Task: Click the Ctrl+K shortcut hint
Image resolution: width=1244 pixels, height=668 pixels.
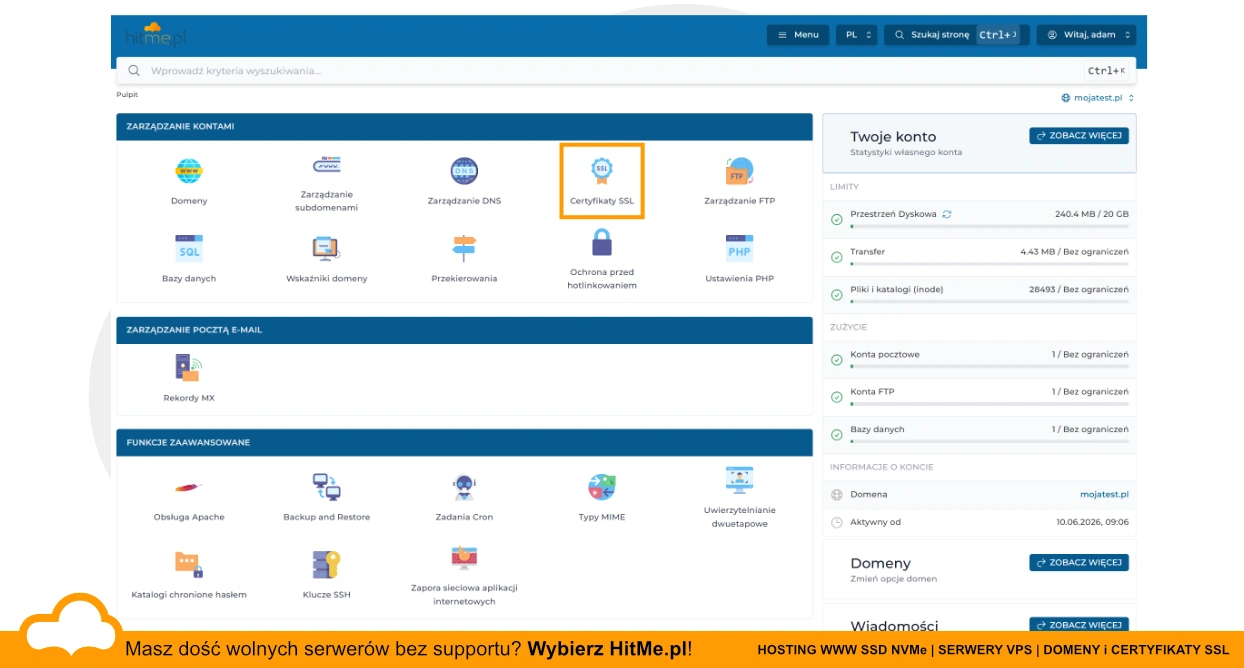Action: point(1106,71)
